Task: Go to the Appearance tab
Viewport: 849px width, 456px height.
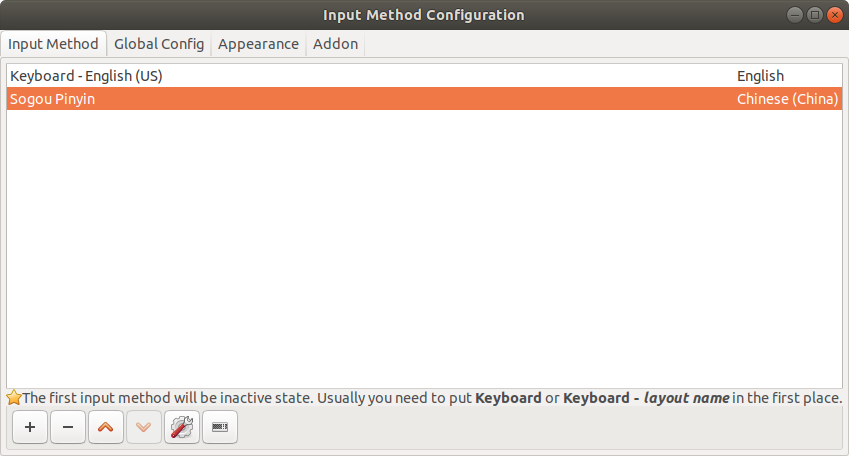Action: click(x=258, y=44)
